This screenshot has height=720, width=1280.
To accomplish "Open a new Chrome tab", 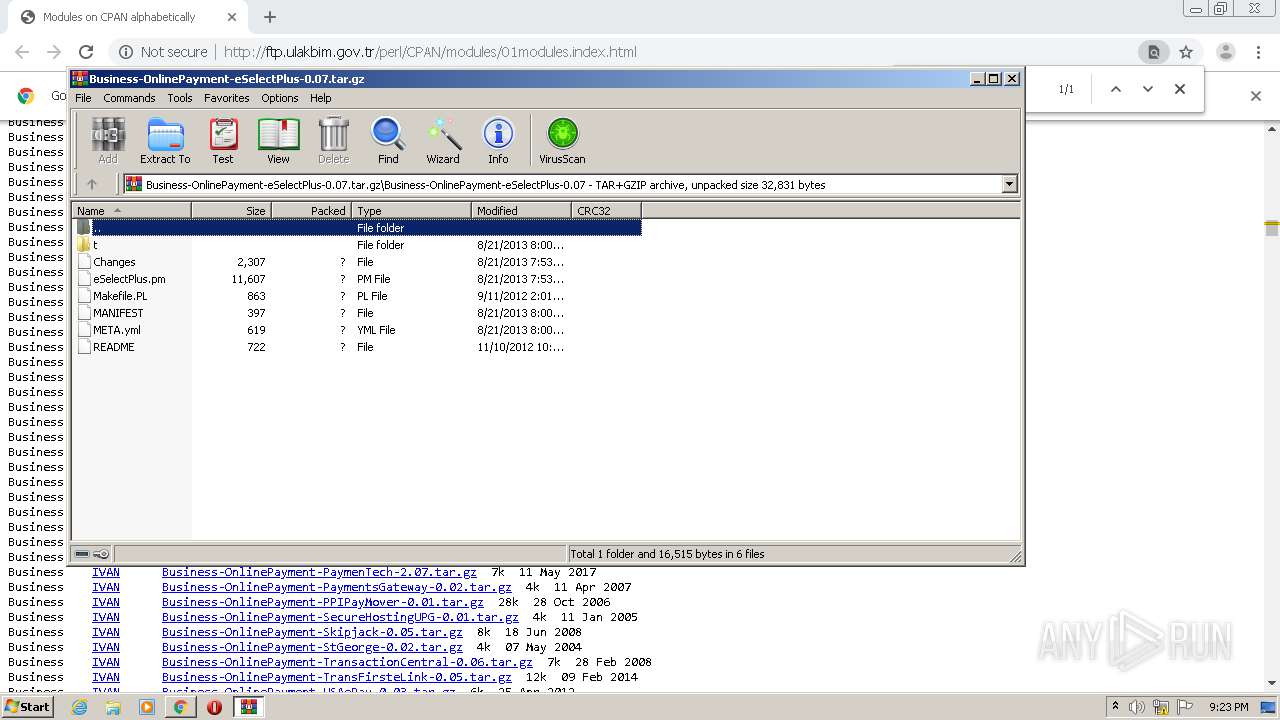I will 270,17.
